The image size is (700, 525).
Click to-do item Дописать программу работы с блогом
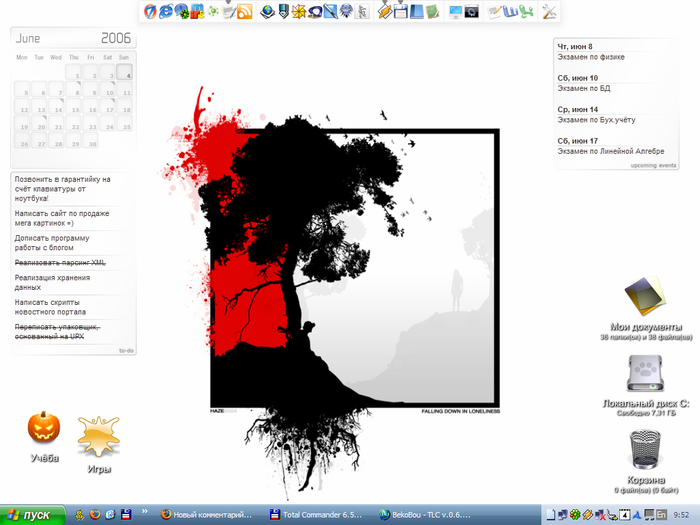pos(52,243)
